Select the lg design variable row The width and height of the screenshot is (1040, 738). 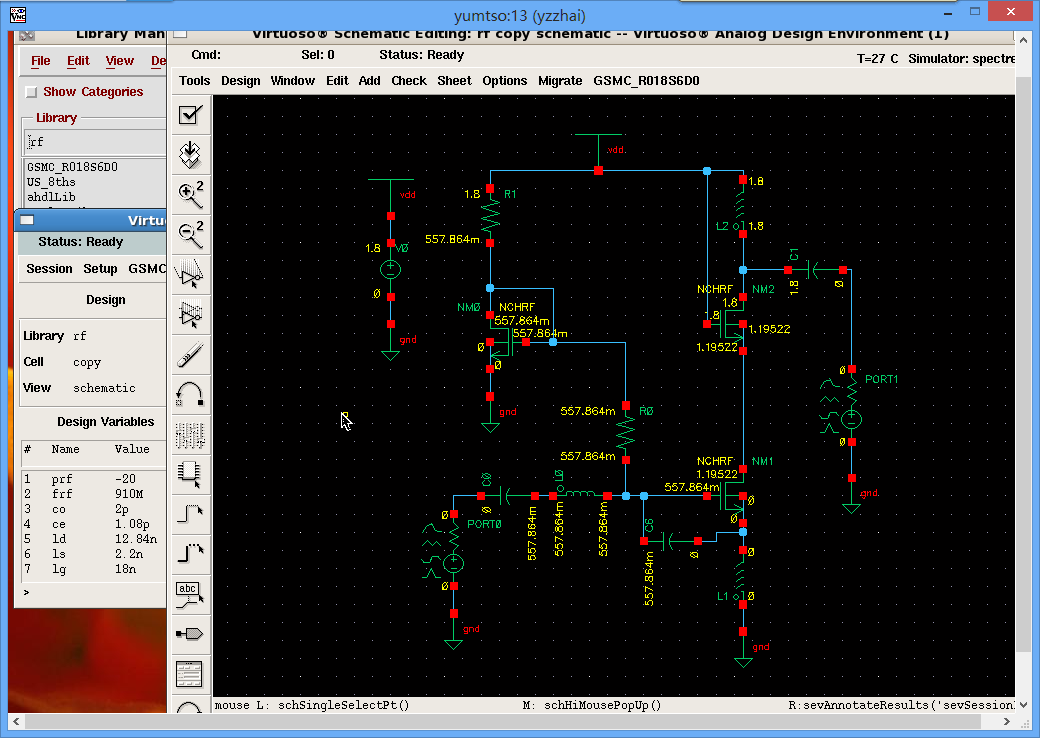93,569
